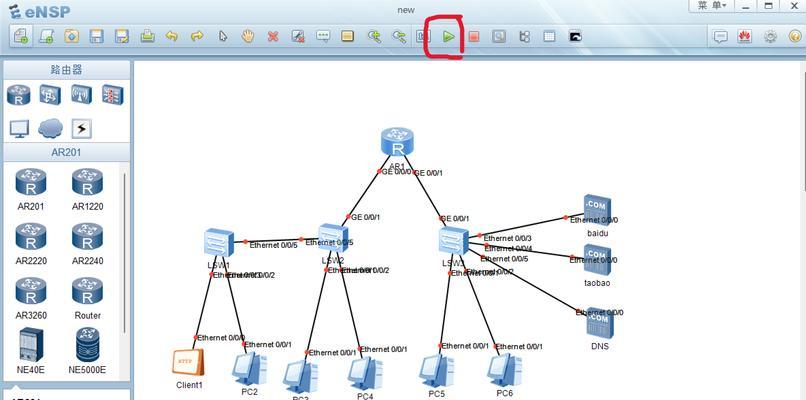Click the data capture magnifier icon
The width and height of the screenshot is (806, 400).
click(499, 37)
